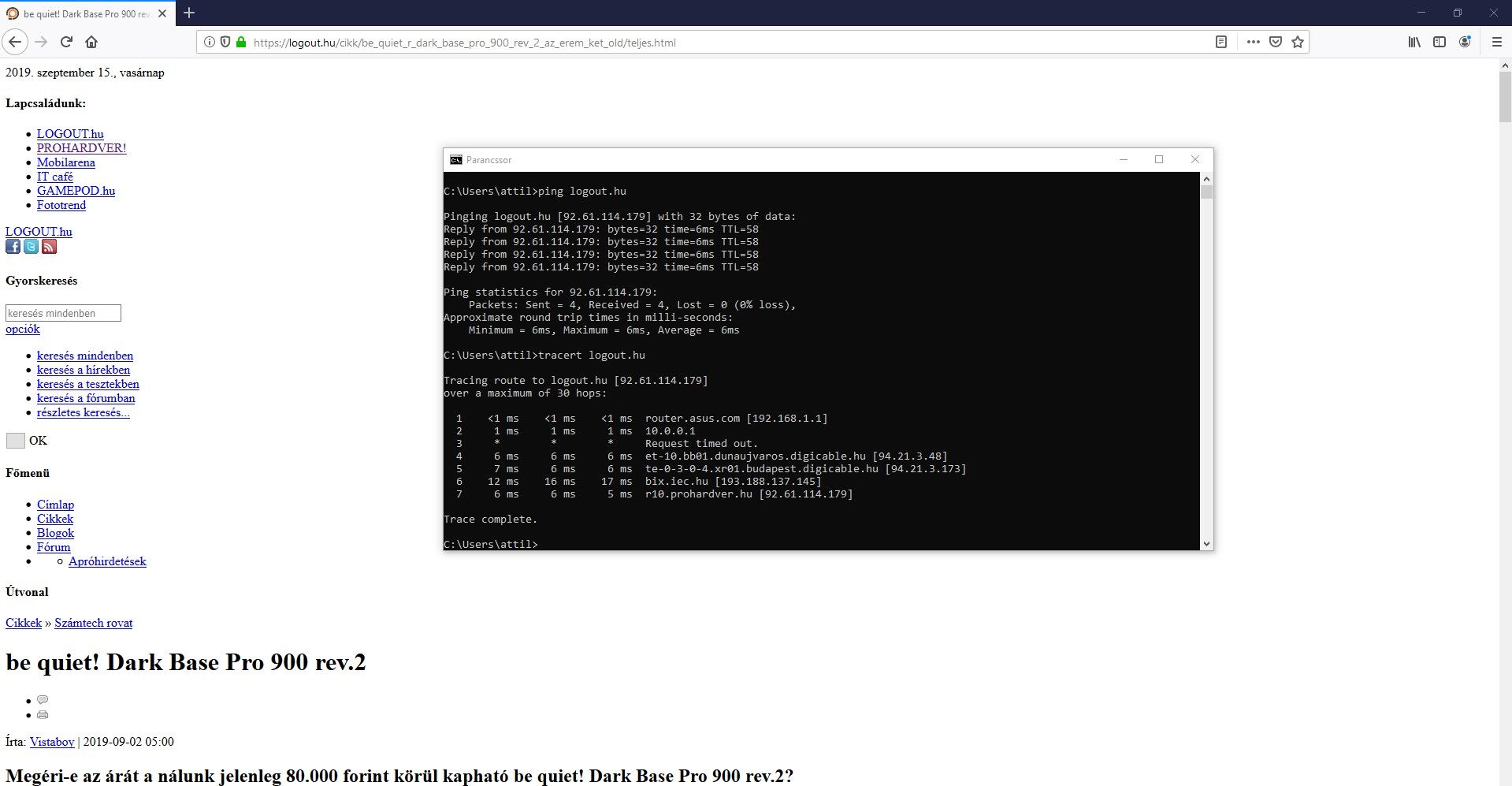Click 'r10.prohardver.hu [92.61.114.179]' hop line
Viewport: 1512px width, 786px height.
pos(749,494)
